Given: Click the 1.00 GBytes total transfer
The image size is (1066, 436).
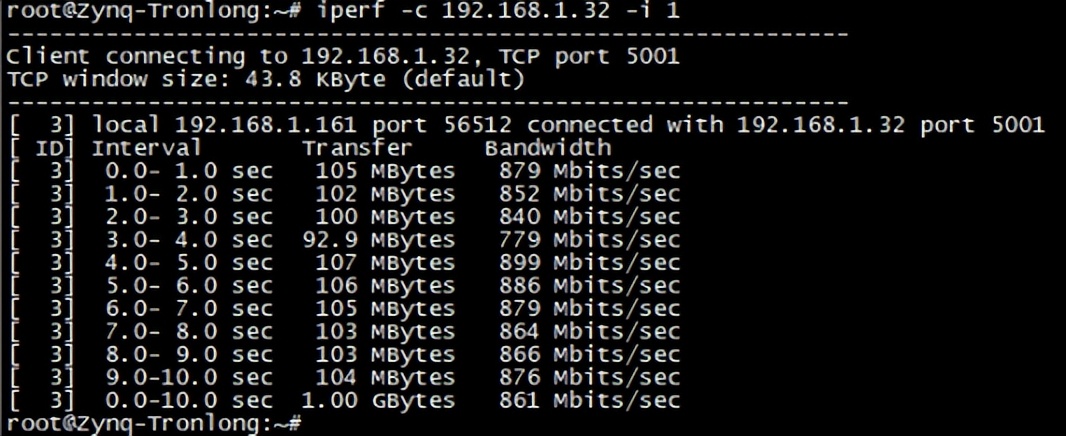Looking at the screenshot, I should (x=379, y=400).
